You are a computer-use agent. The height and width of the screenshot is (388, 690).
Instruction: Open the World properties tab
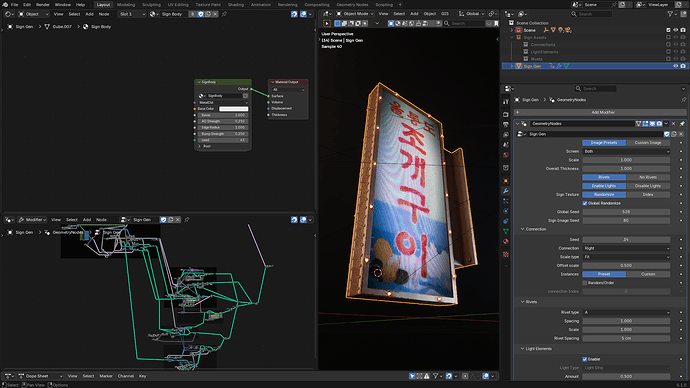506,155
